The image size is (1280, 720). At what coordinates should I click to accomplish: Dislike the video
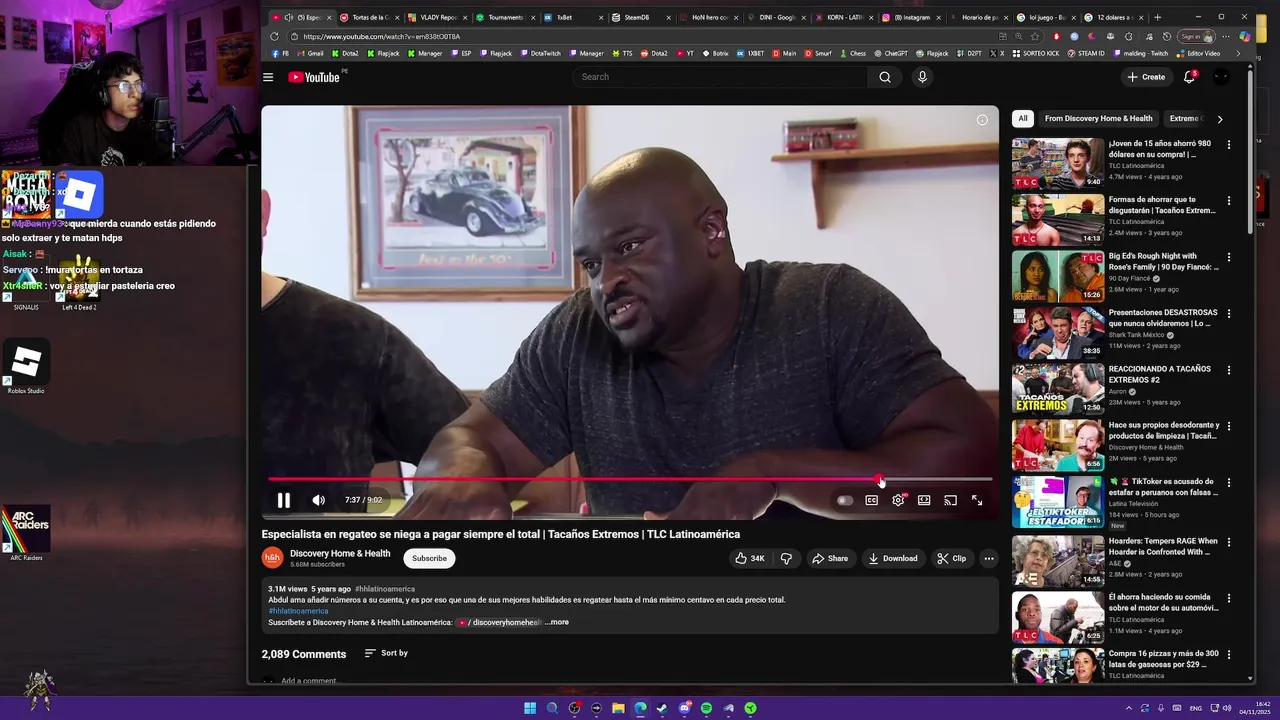786,558
